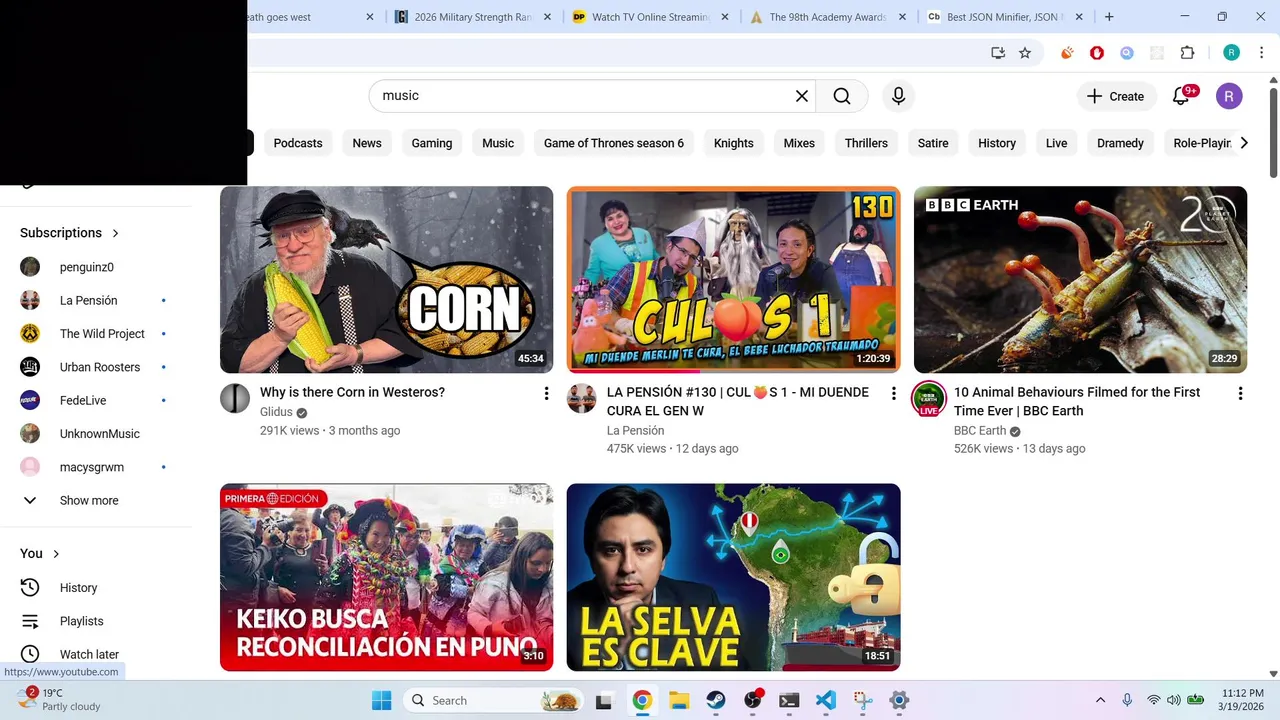Open BBC Earth live channel avatar
1280x720 pixels.
click(x=929, y=398)
